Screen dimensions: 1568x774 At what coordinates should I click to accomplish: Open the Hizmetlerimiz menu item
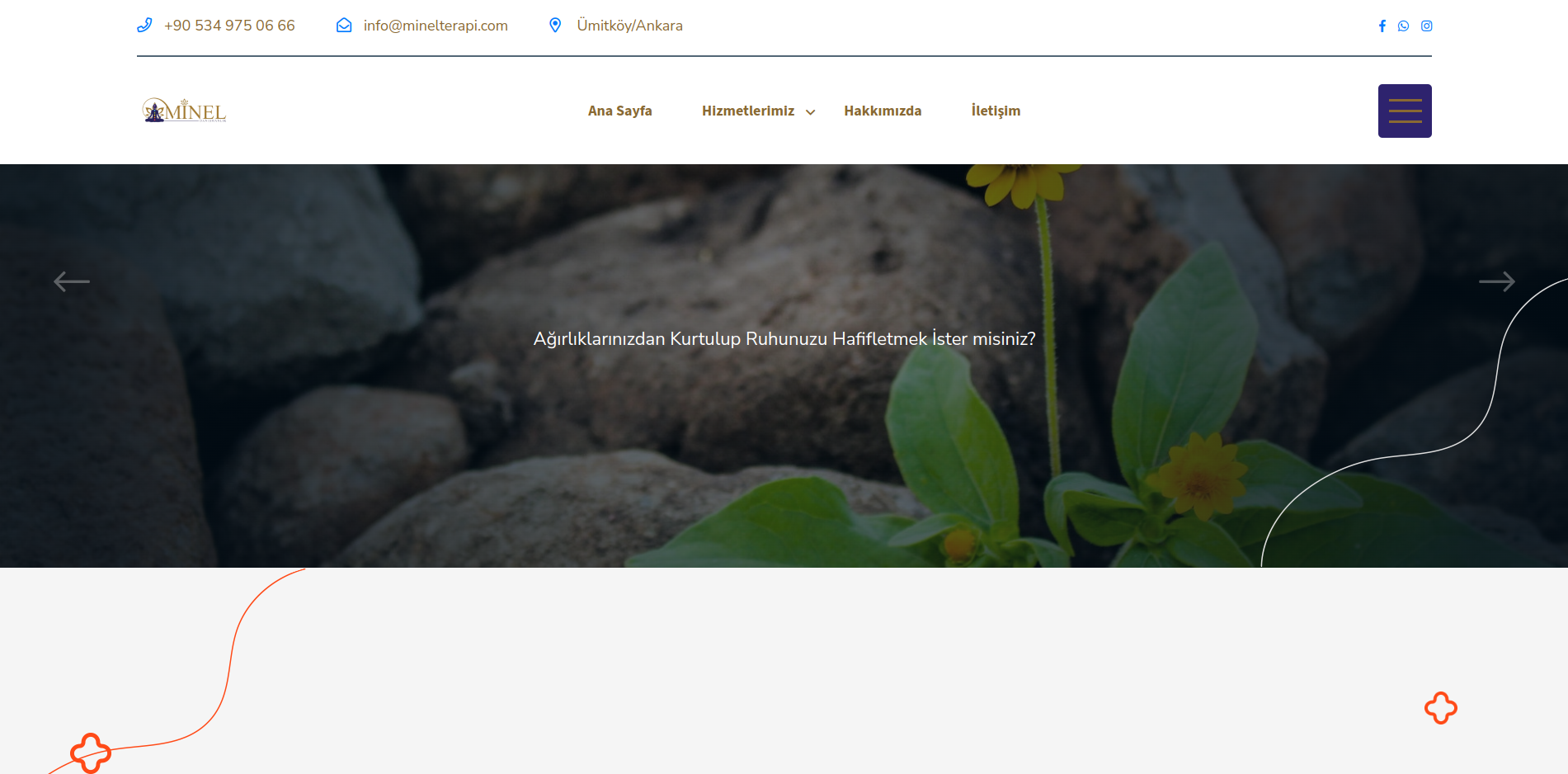(747, 111)
